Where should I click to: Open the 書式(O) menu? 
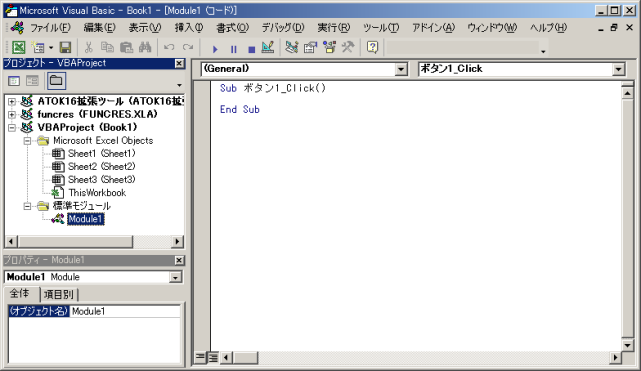[x=232, y=28]
